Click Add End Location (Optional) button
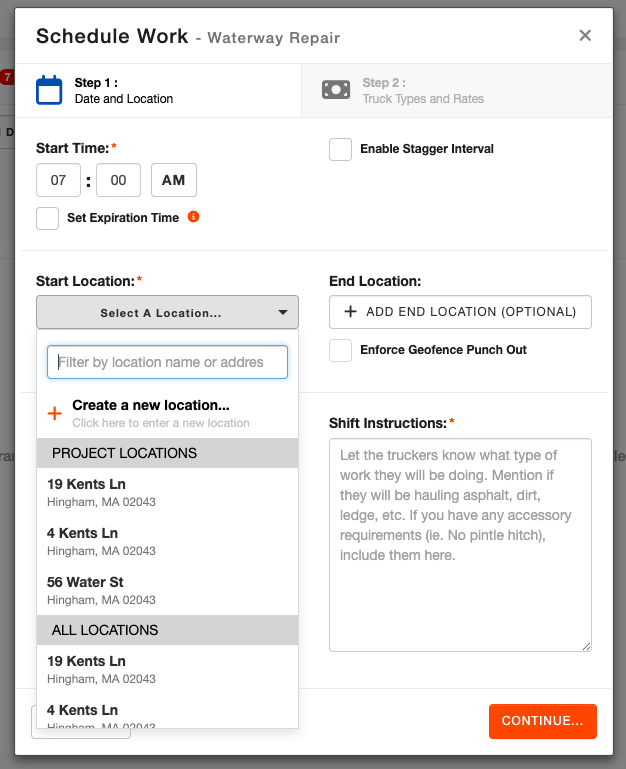The image size is (626, 769). point(460,312)
